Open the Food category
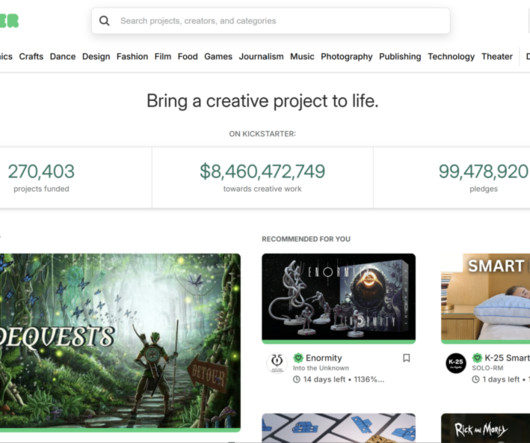Screen dimensions: 530x443 coord(188,56)
